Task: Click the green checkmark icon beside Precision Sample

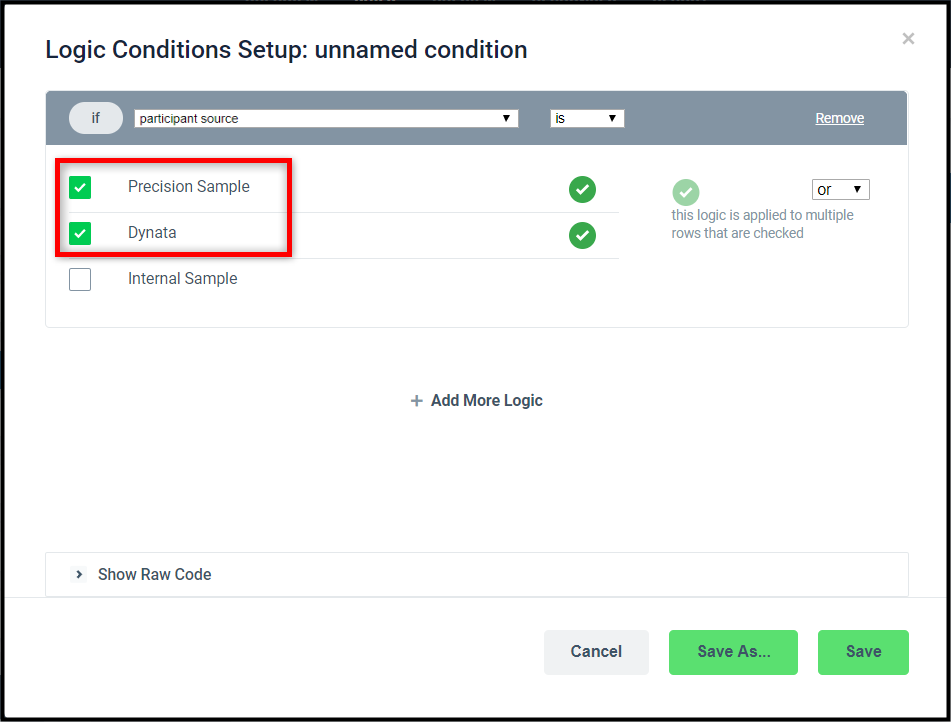Action: tap(582, 189)
